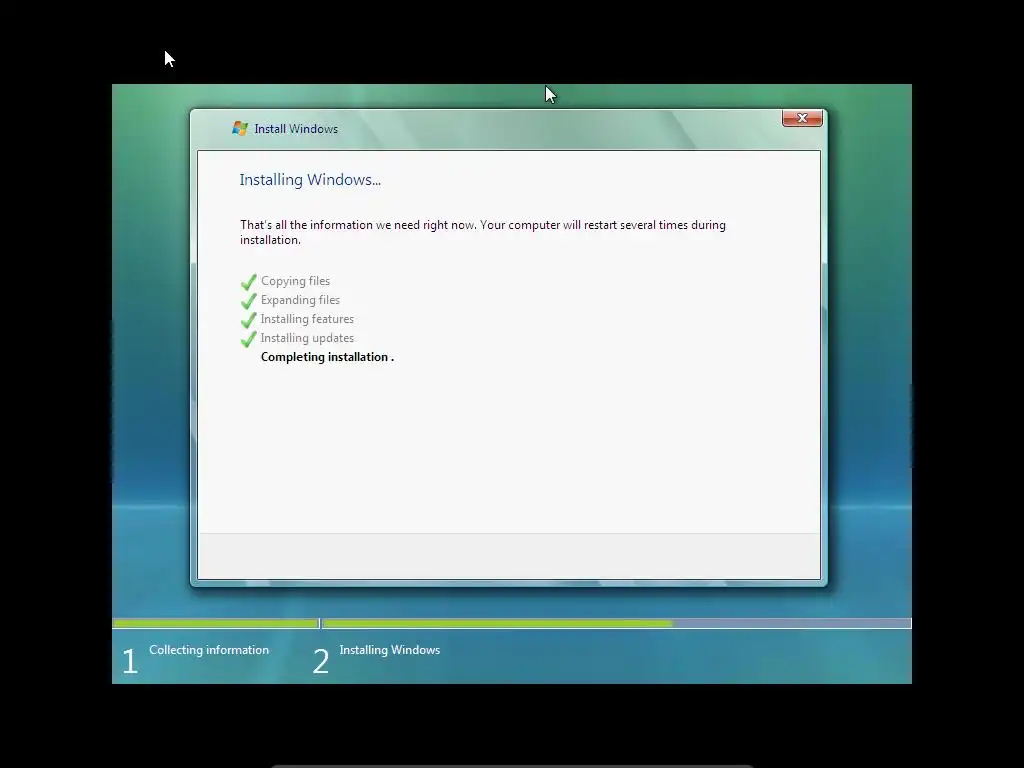Click the 'Installing Windows...' heading
The width and height of the screenshot is (1024, 768).
(310, 180)
